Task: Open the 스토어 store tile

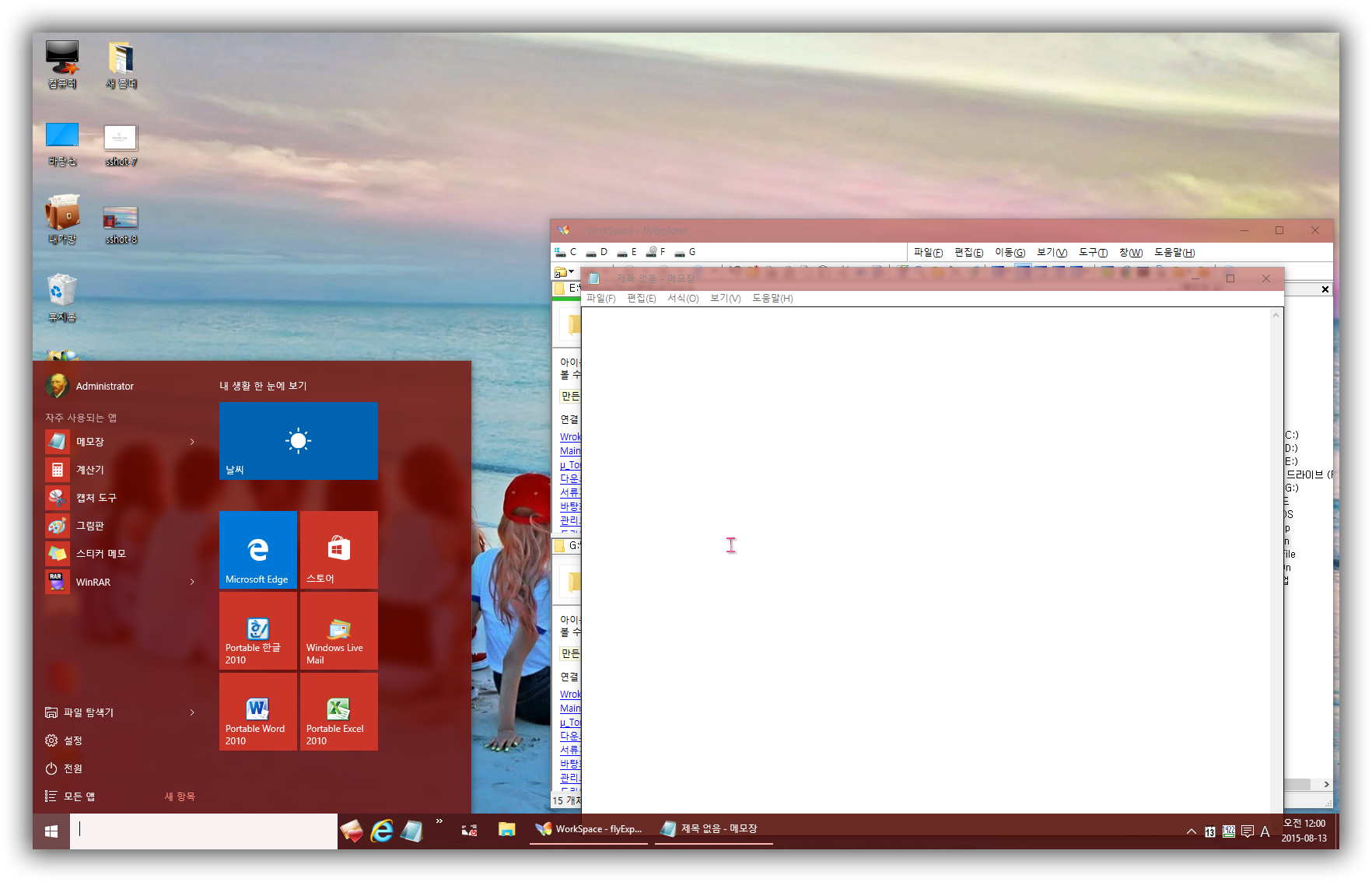Action: click(x=338, y=550)
